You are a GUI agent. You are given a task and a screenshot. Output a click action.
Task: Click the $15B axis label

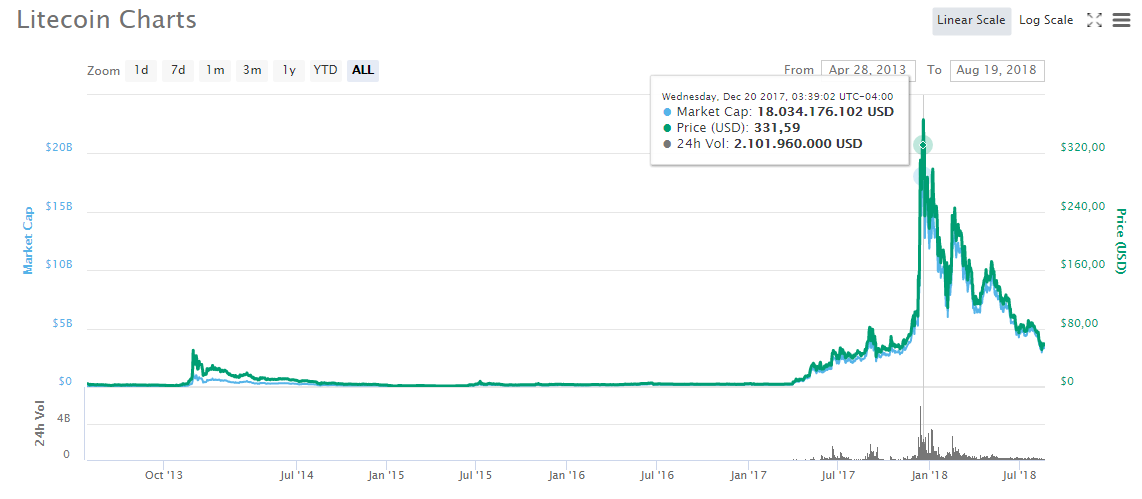[58, 206]
